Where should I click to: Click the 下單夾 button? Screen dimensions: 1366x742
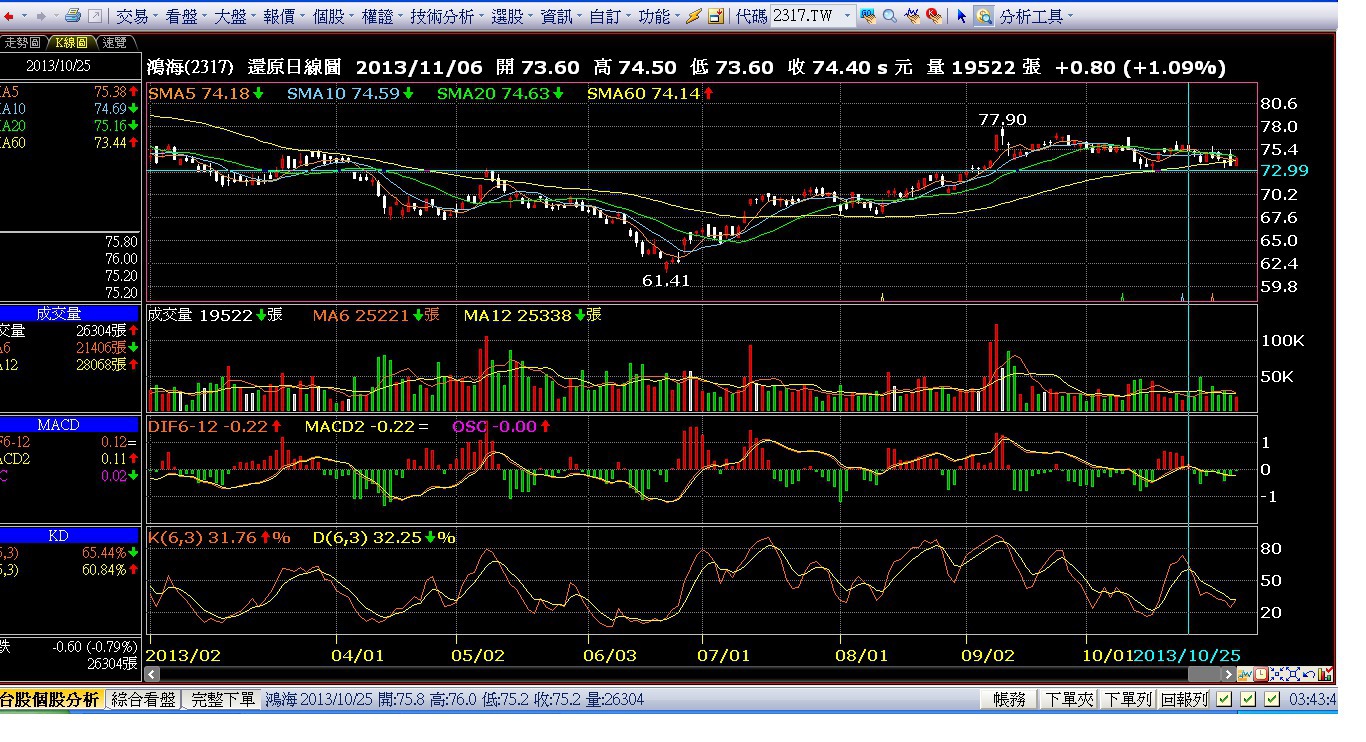(x=1069, y=700)
